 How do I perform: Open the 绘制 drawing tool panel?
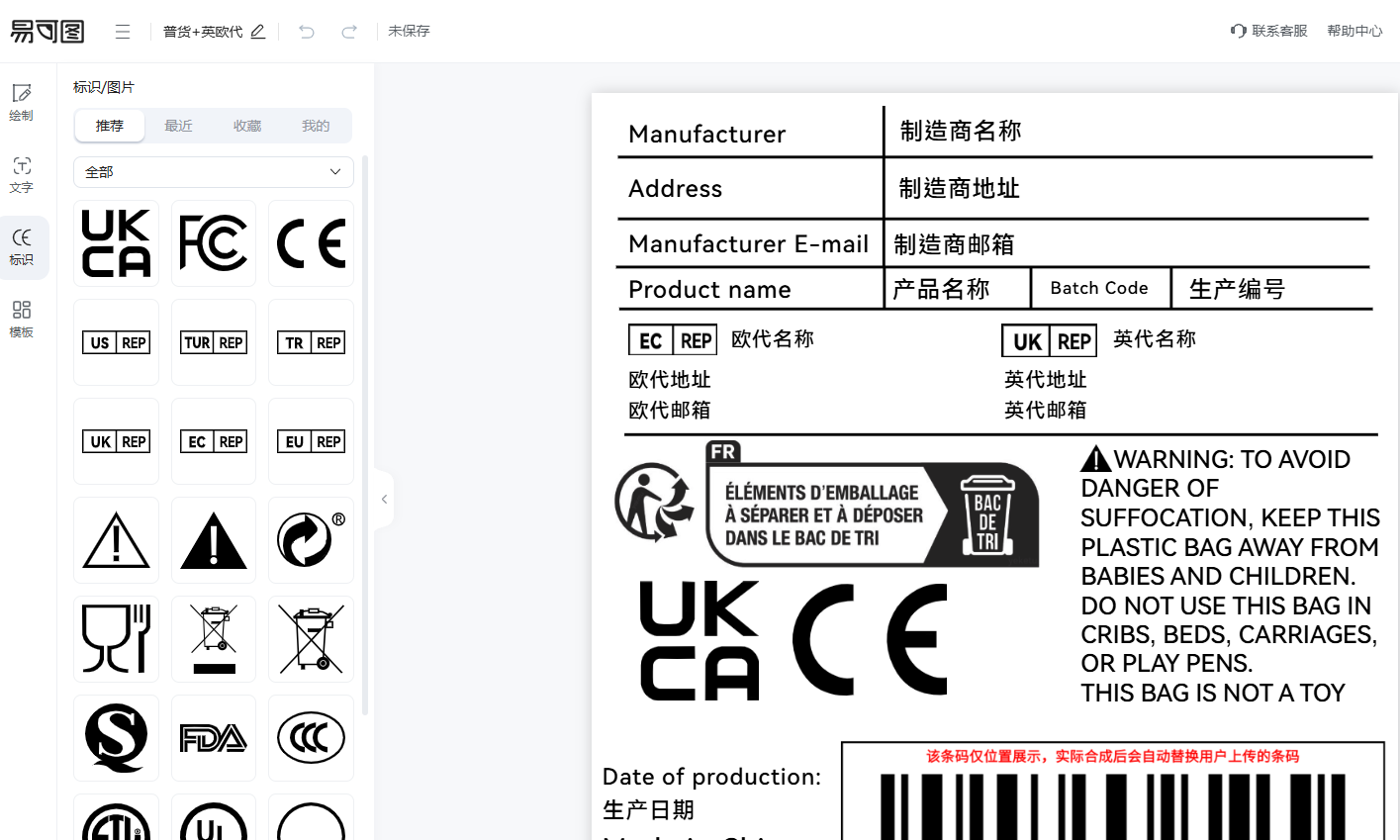pos(22,103)
